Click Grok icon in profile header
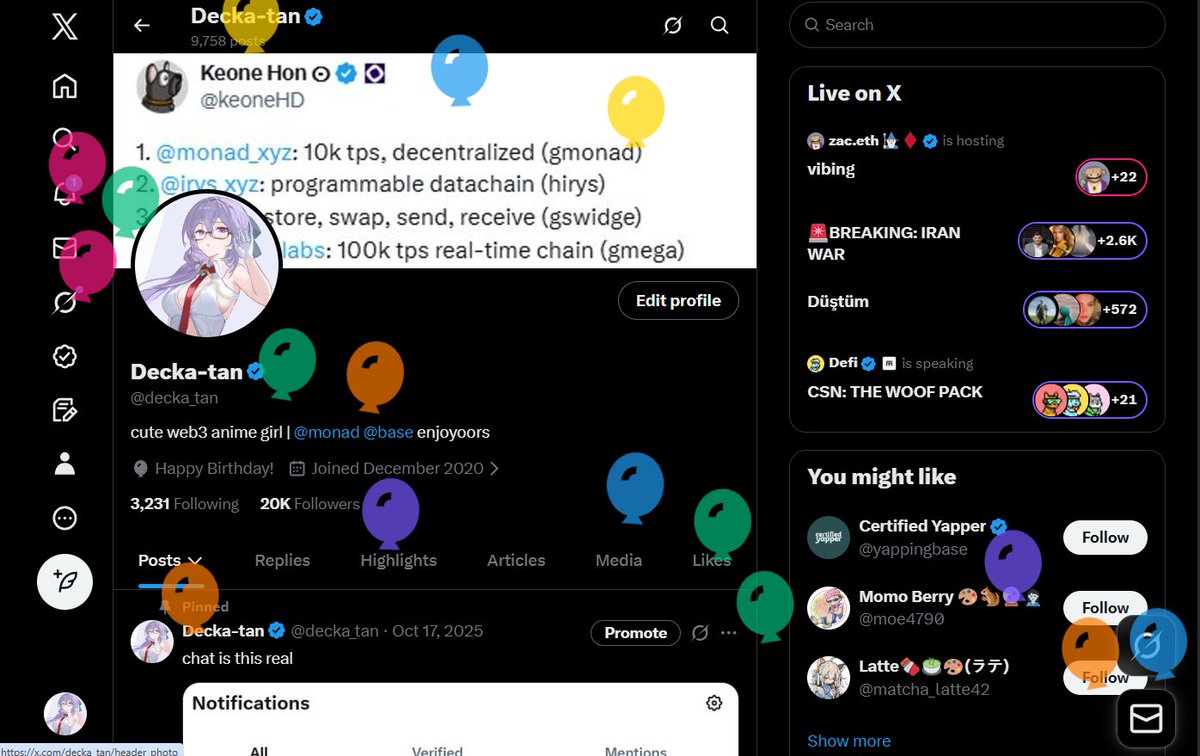The width and height of the screenshot is (1200, 756). point(673,26)
